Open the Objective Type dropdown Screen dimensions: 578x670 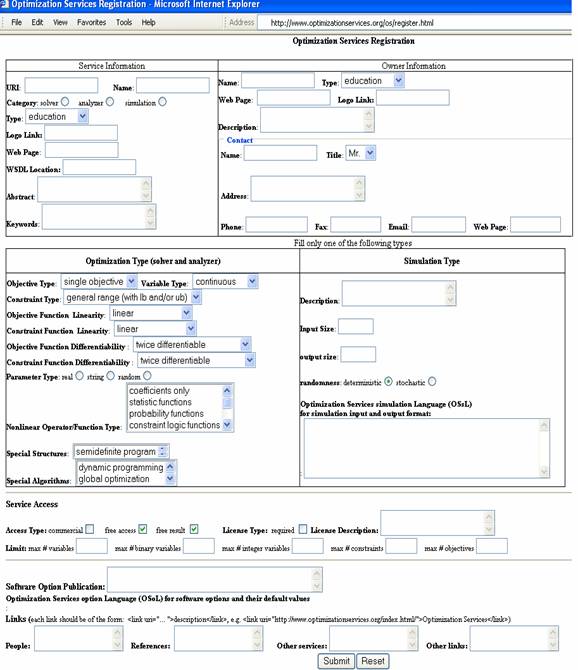click(99, 282)
